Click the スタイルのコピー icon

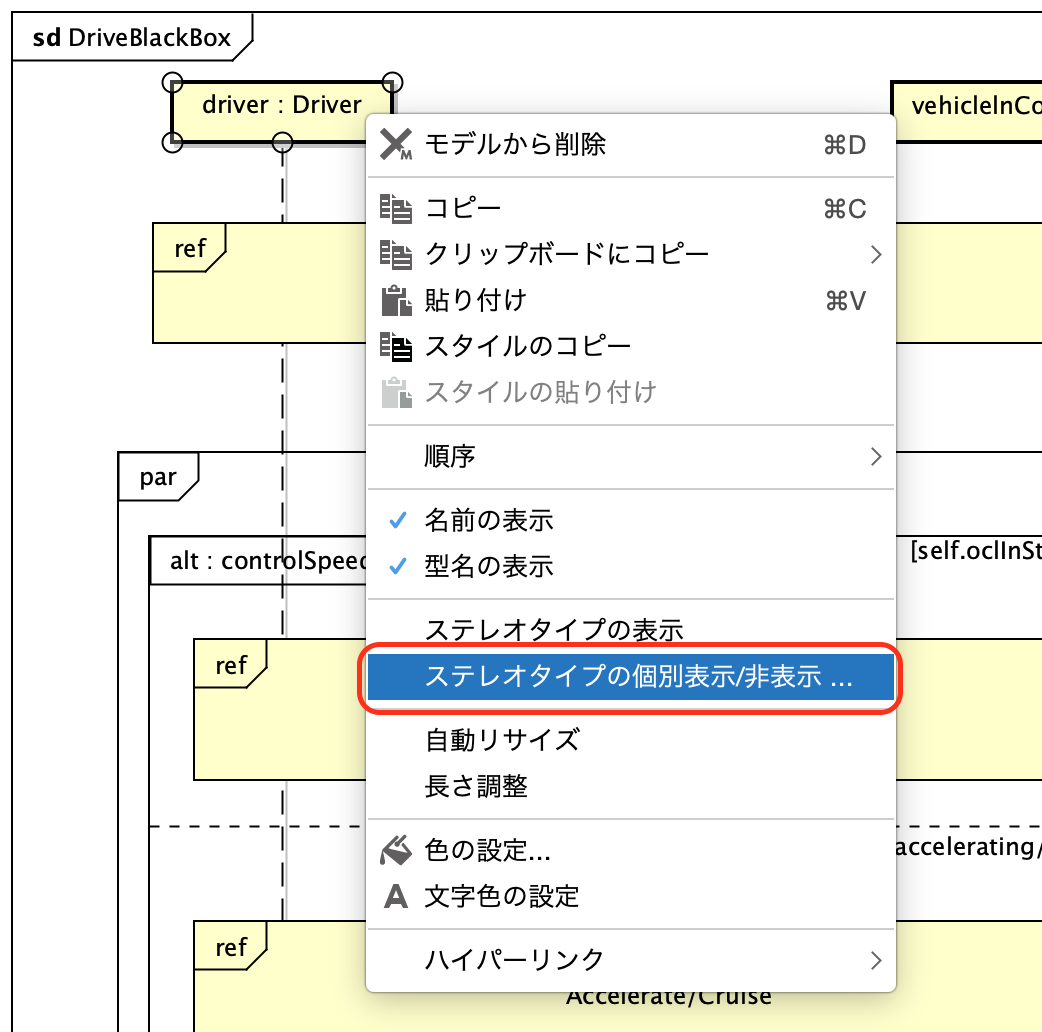coord(396,347)
